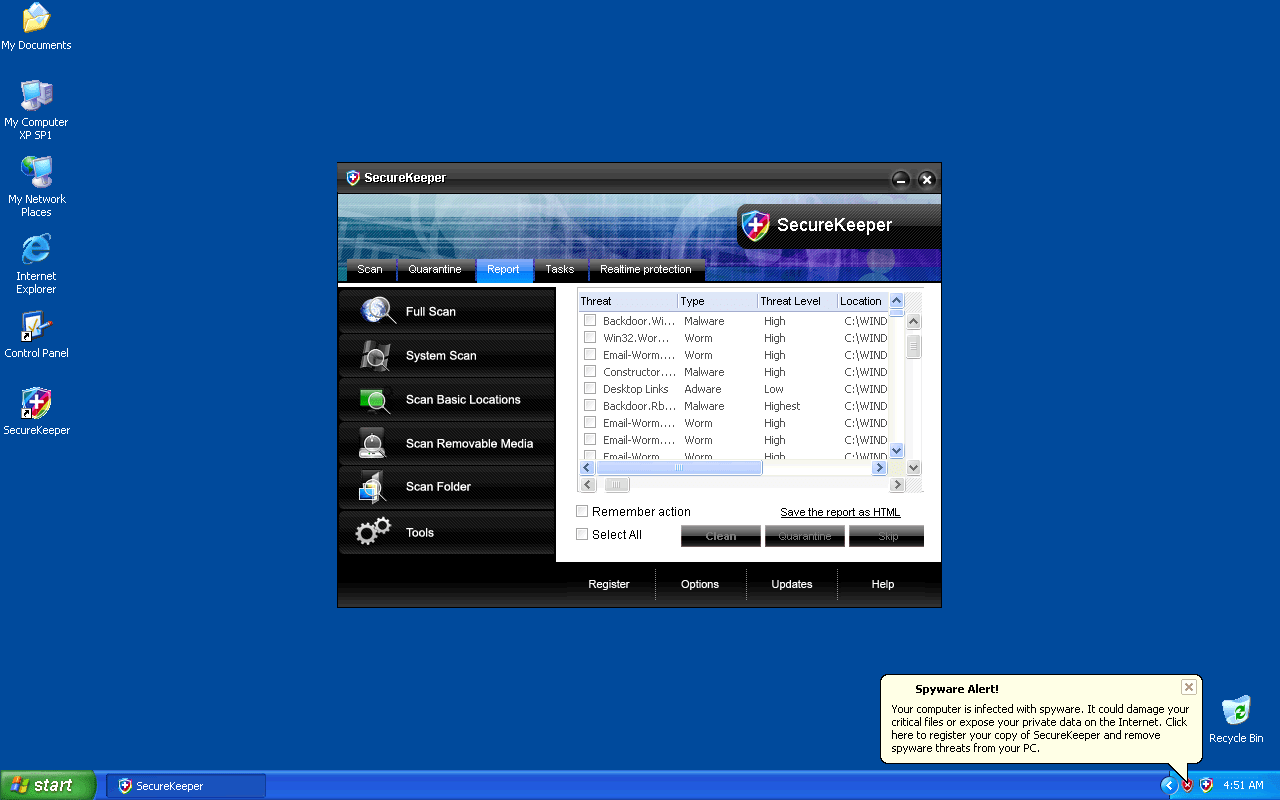Click the Scan Basic Locations icon
The image size is (1280, 800).
[376, 400]
